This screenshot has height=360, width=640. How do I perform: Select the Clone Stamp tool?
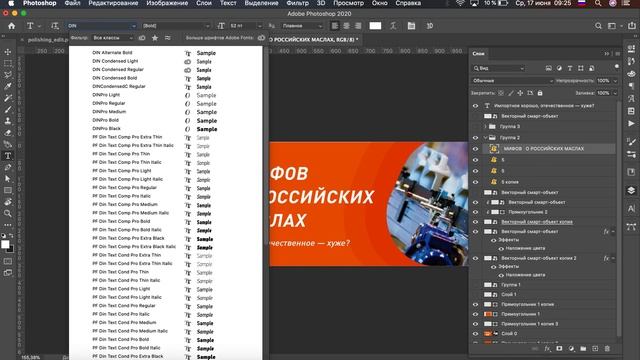point(8,121)
